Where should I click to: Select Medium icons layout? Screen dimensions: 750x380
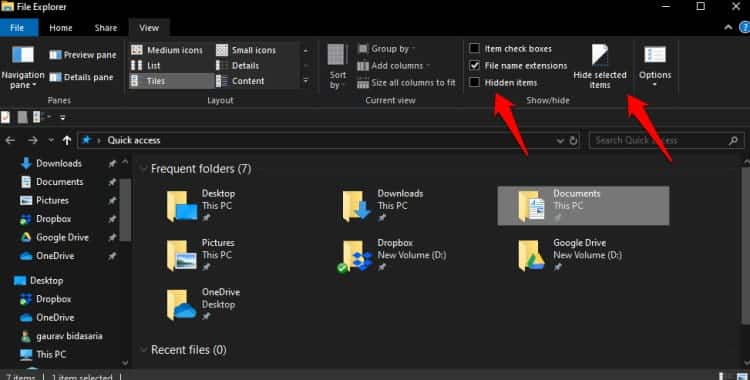[x=167, y=50]
